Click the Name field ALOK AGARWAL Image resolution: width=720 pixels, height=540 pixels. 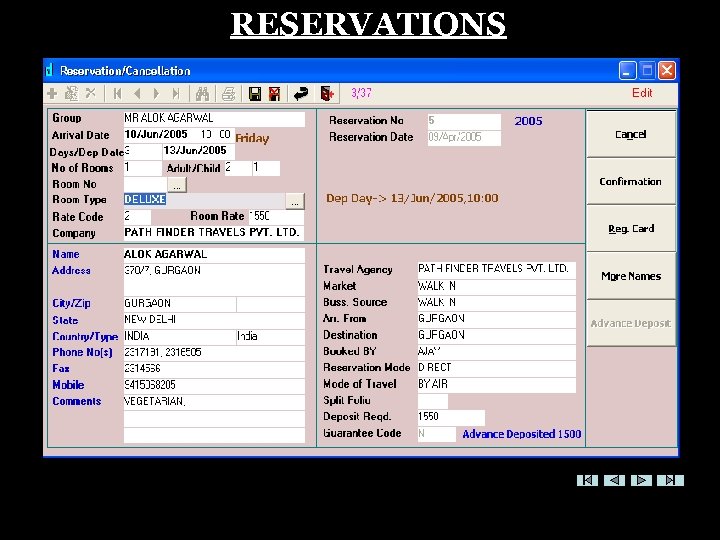coord(214,255)
